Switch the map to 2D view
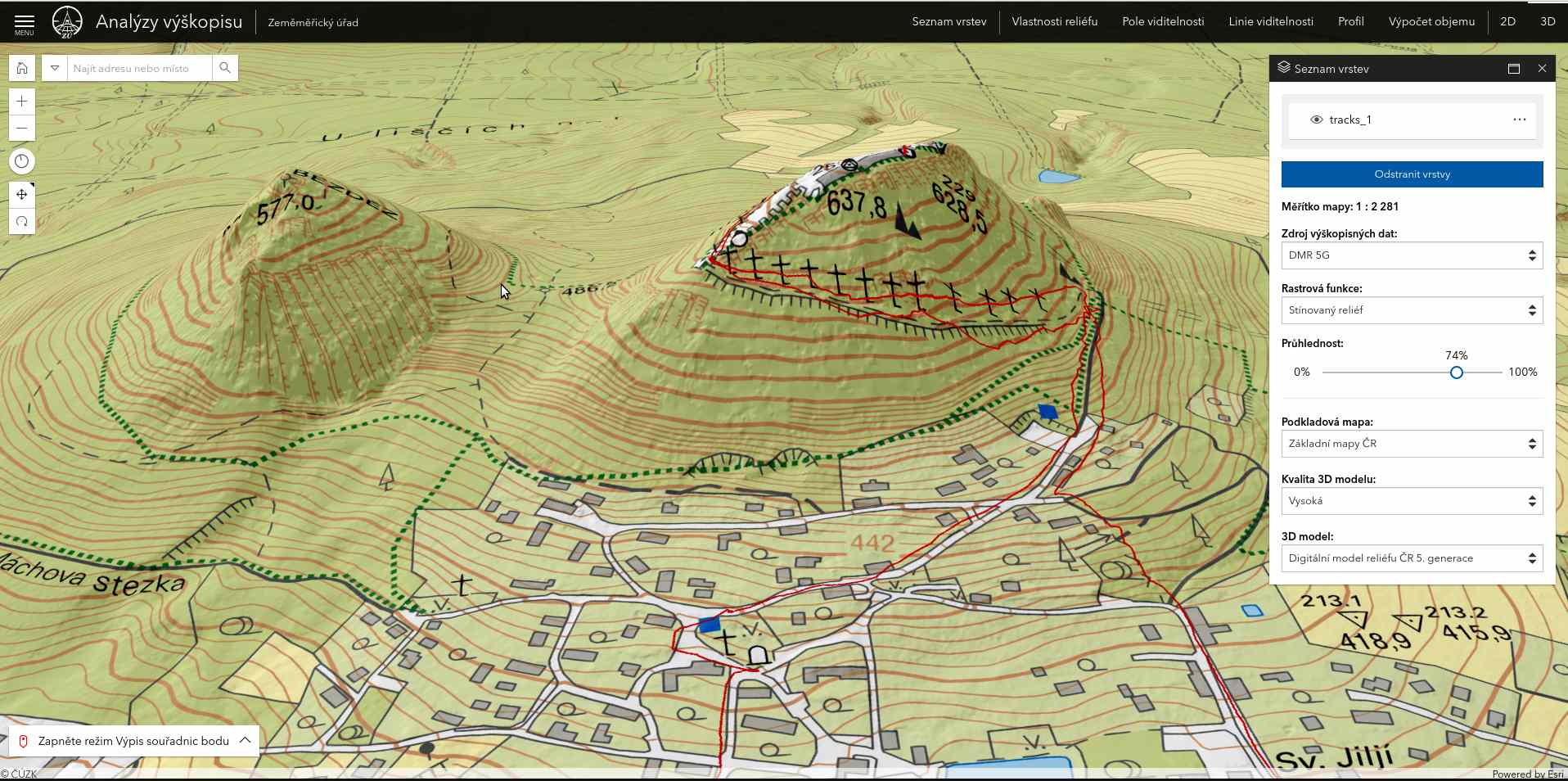Viewport: 1568px width, 781px height. coord(1507,22)
